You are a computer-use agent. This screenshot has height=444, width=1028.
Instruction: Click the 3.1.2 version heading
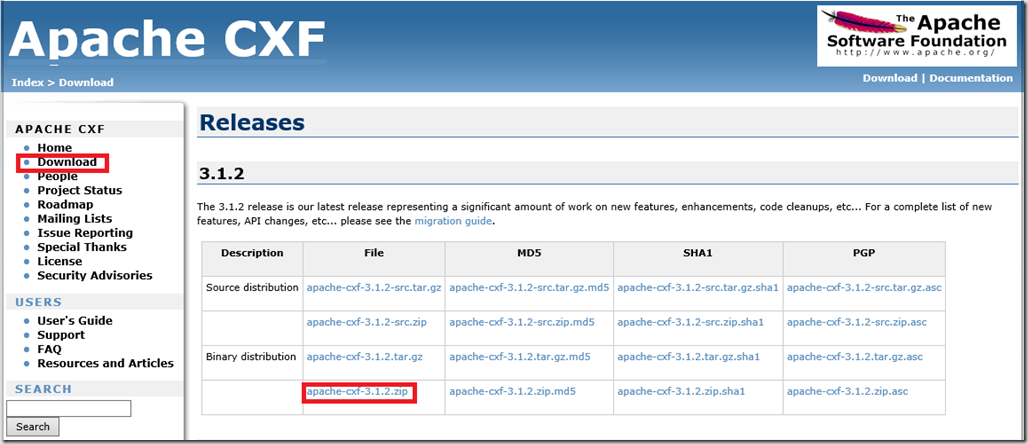222,174
